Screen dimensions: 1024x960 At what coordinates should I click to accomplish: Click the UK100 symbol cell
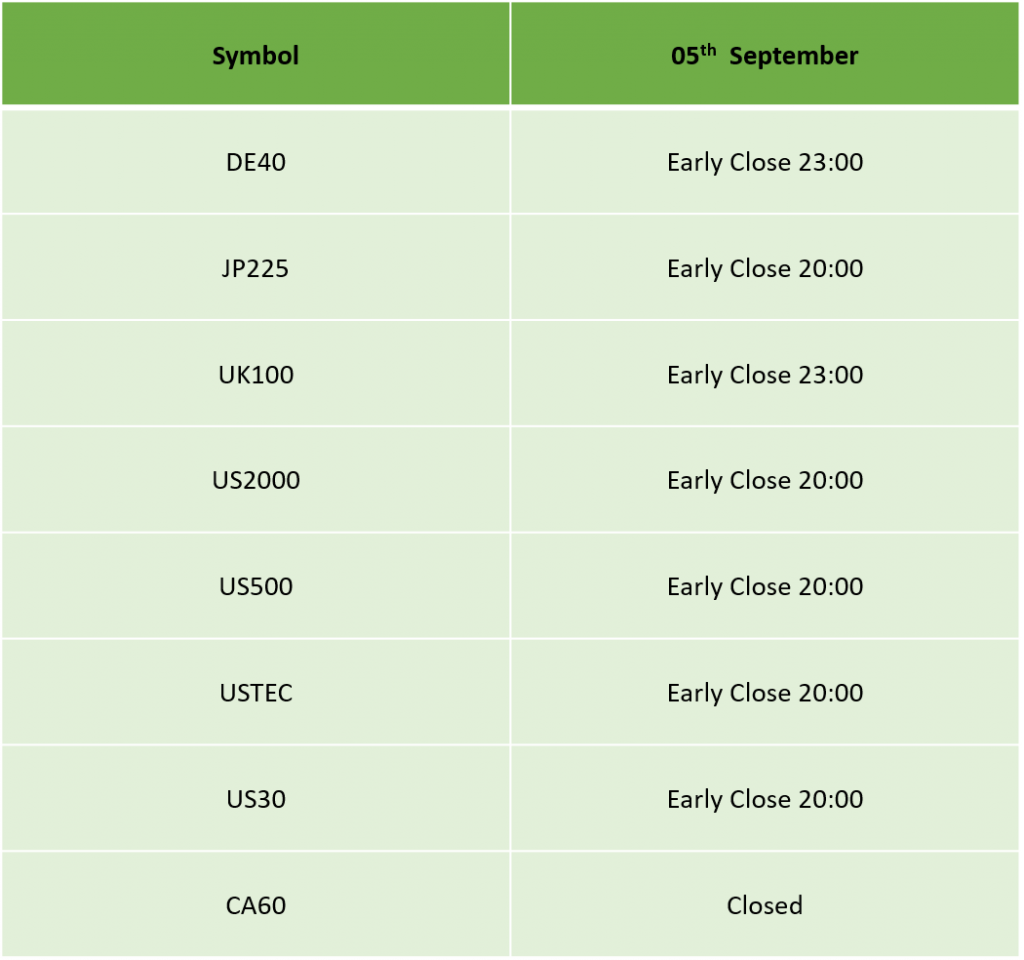tap(255, 374)
